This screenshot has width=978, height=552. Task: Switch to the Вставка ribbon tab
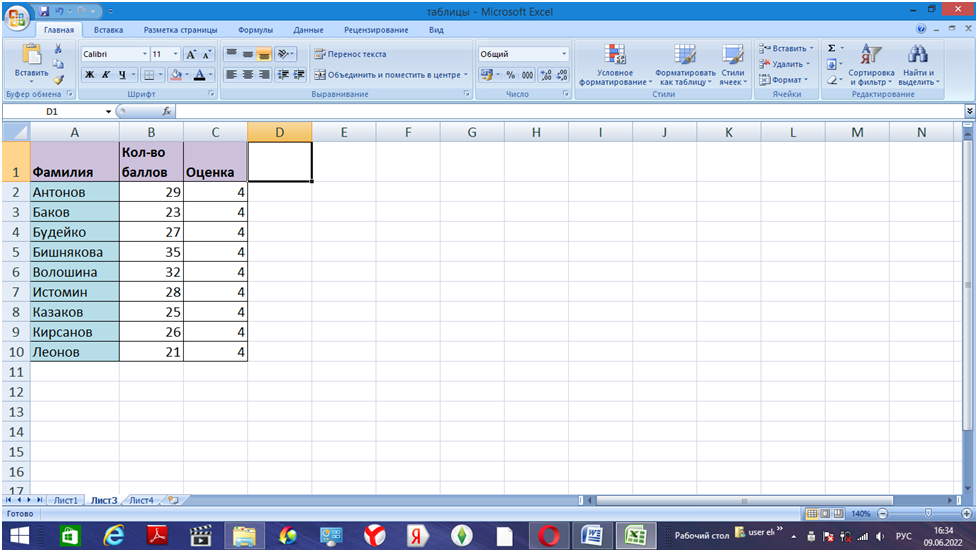[109, 30]
